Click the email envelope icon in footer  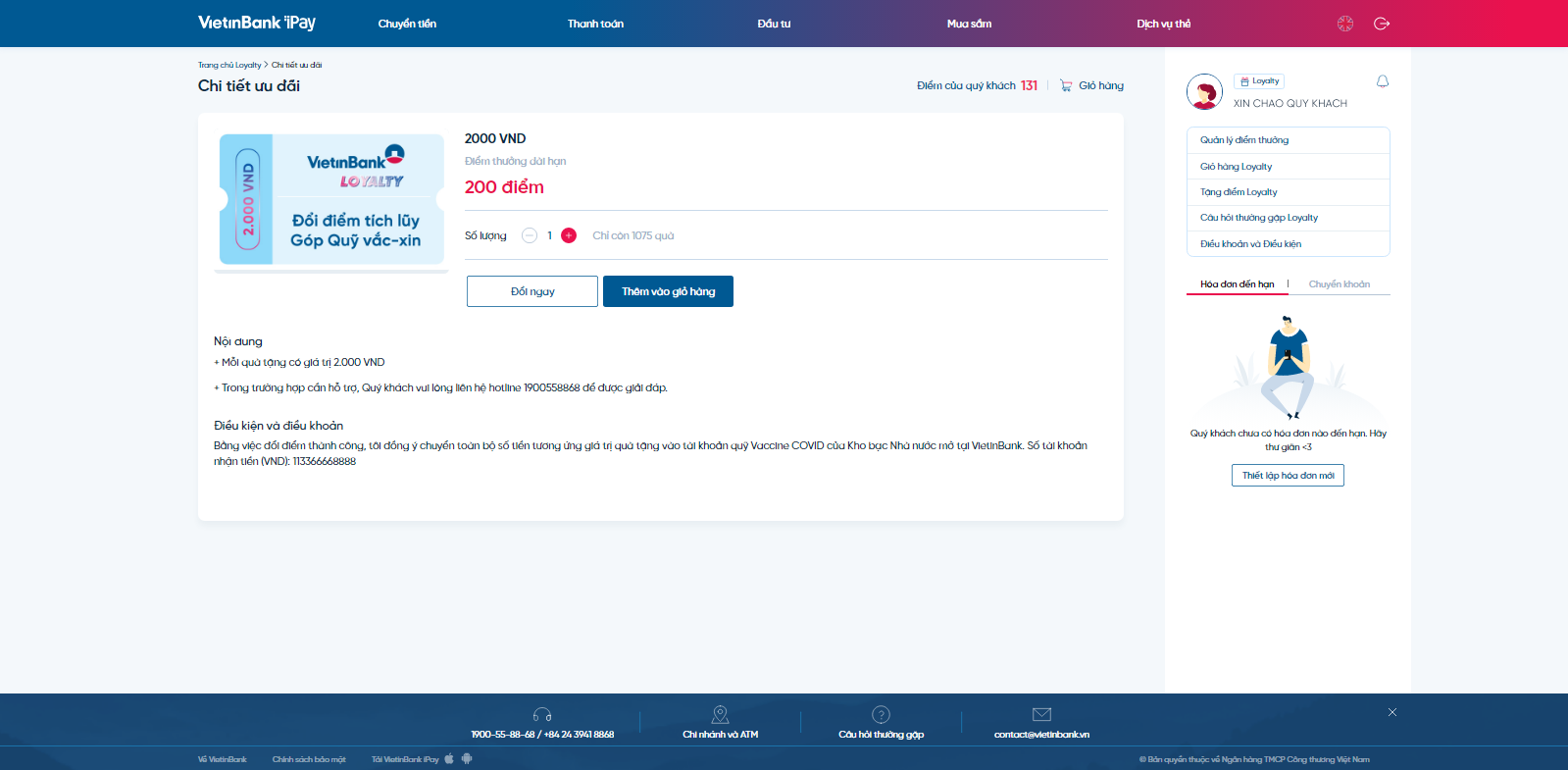pos(1041,714)
